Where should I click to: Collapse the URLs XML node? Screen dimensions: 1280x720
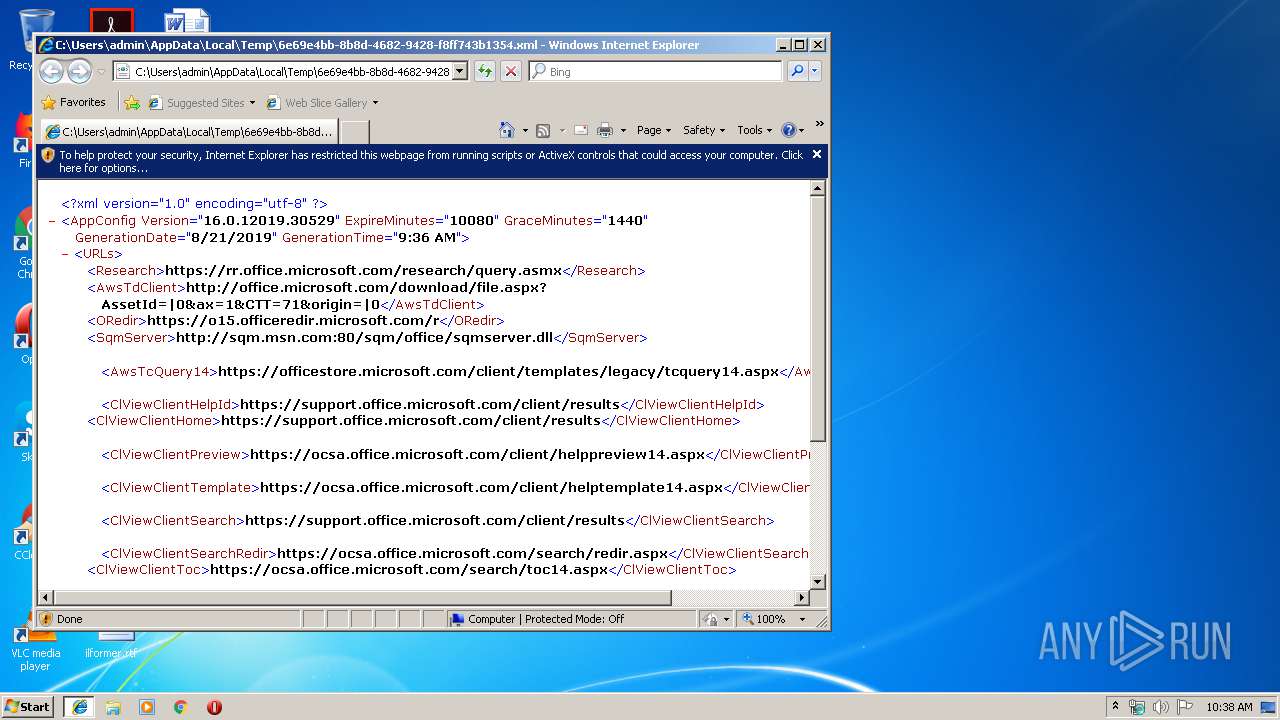click(x=65, y=254)
